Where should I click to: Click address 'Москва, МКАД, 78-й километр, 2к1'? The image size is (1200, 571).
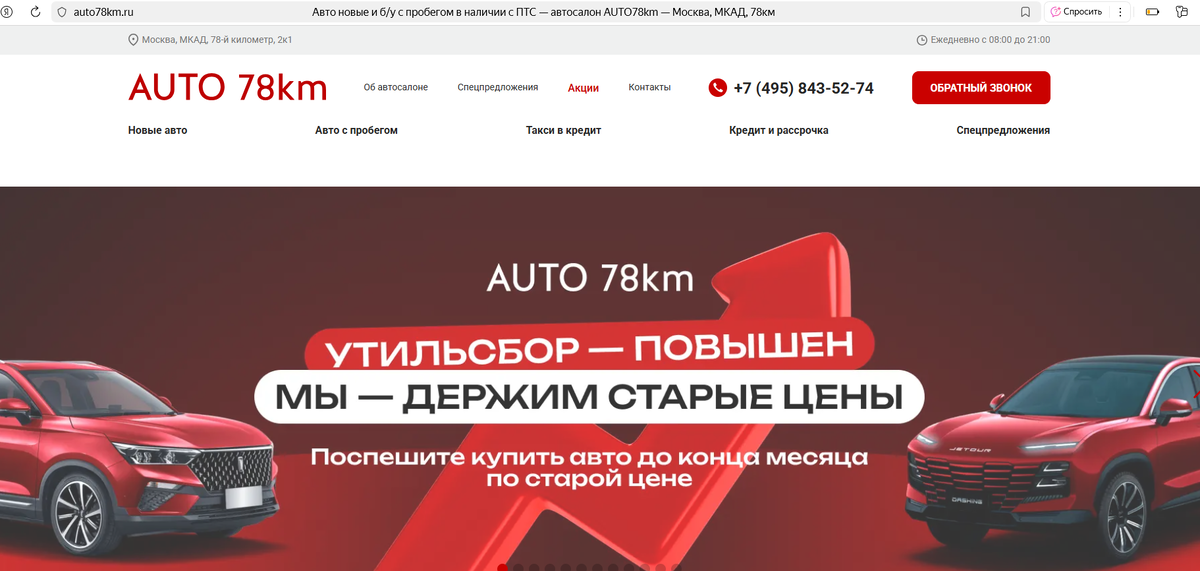click(217, 40)
